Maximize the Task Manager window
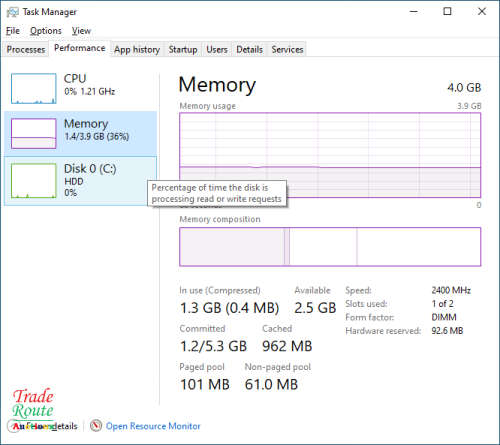Image resolution: width=500 pixels, height=445 pixels. (x=447, y=12)
